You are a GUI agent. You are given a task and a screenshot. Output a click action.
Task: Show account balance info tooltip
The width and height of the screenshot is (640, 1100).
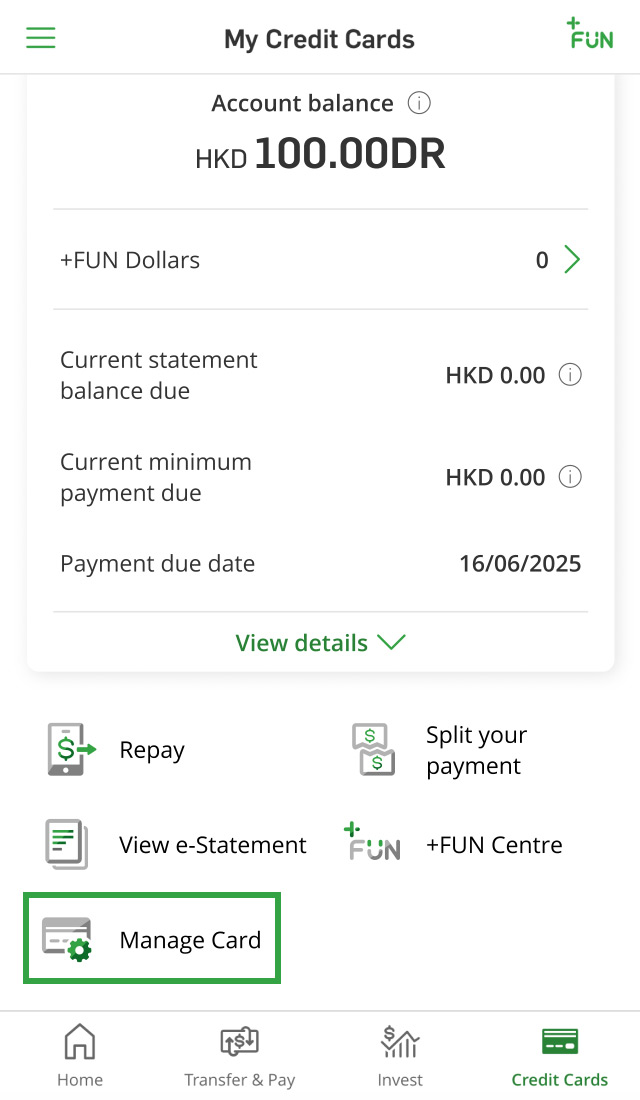tap(420, 103)
